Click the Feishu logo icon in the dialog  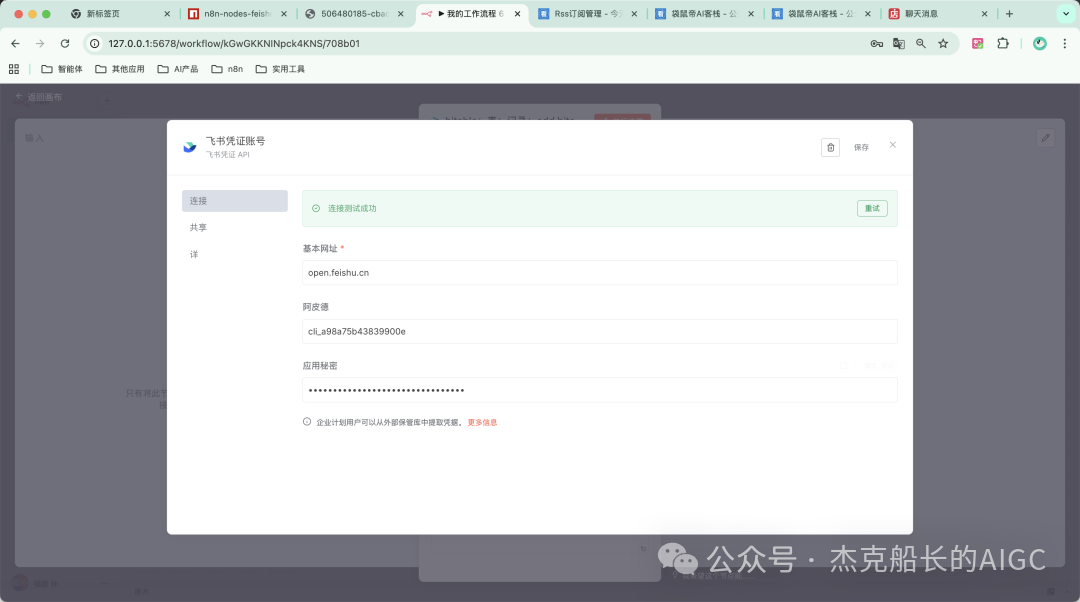pos(190,147)
